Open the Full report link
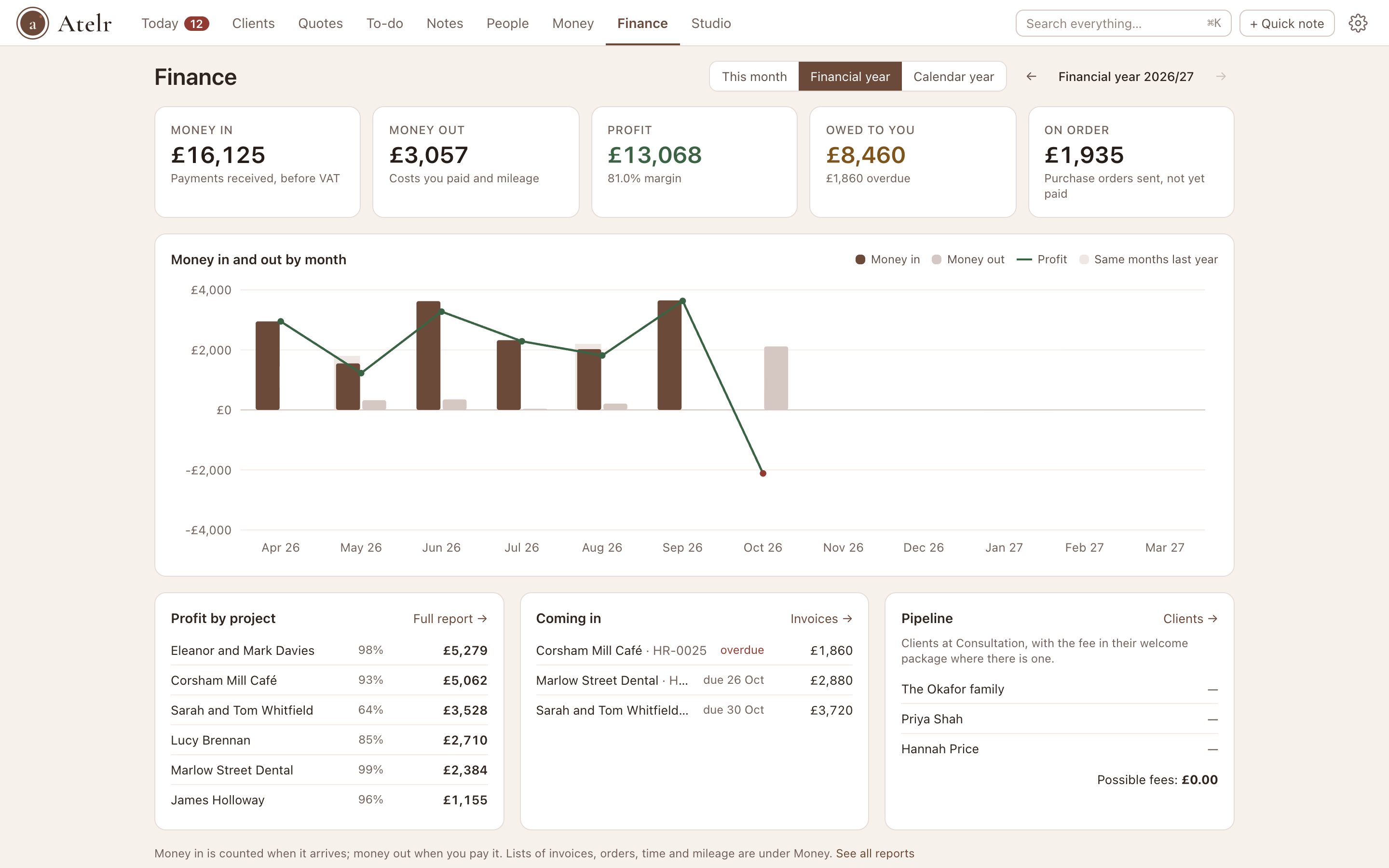The height and width of the screenshot is (868, 1389). click(450, 618)
